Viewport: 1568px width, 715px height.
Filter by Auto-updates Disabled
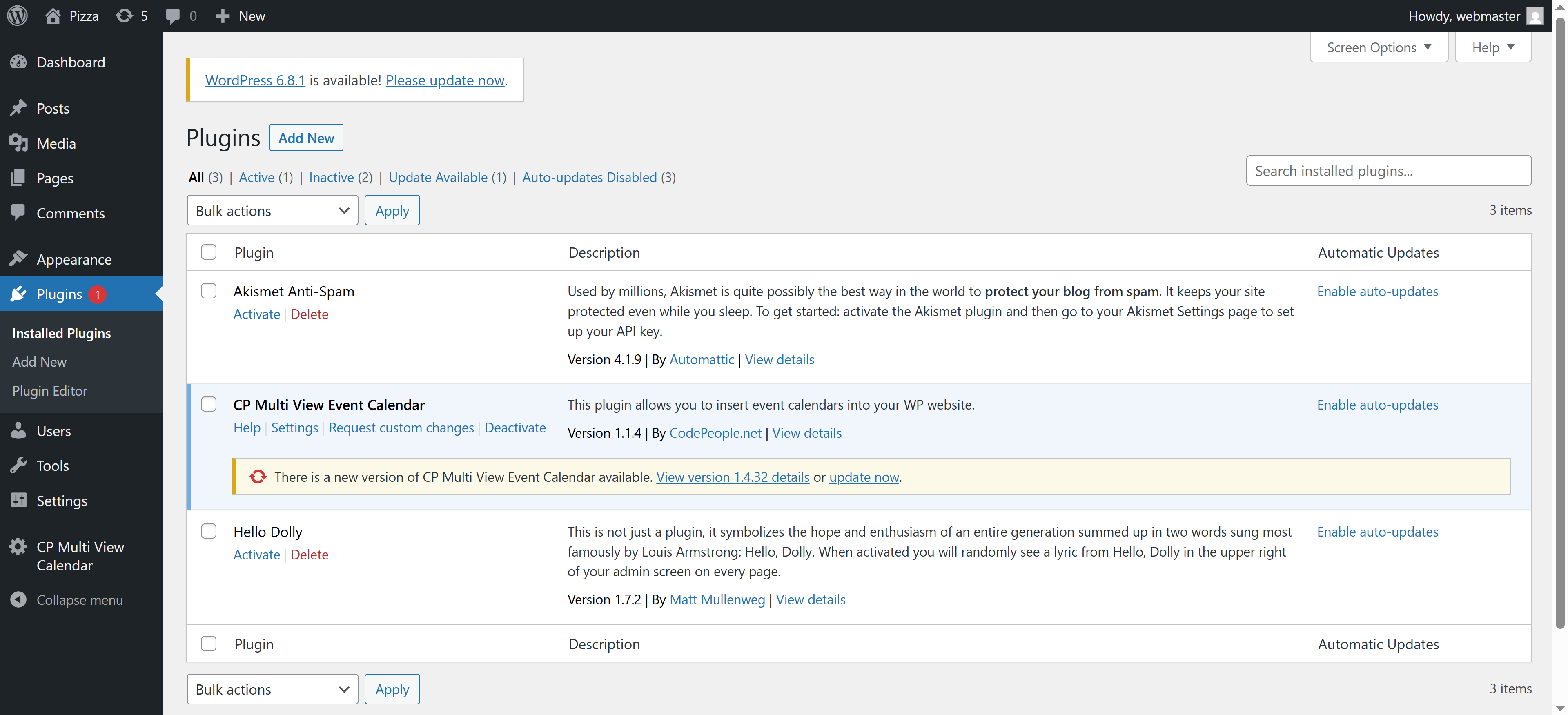coord(589,177)
